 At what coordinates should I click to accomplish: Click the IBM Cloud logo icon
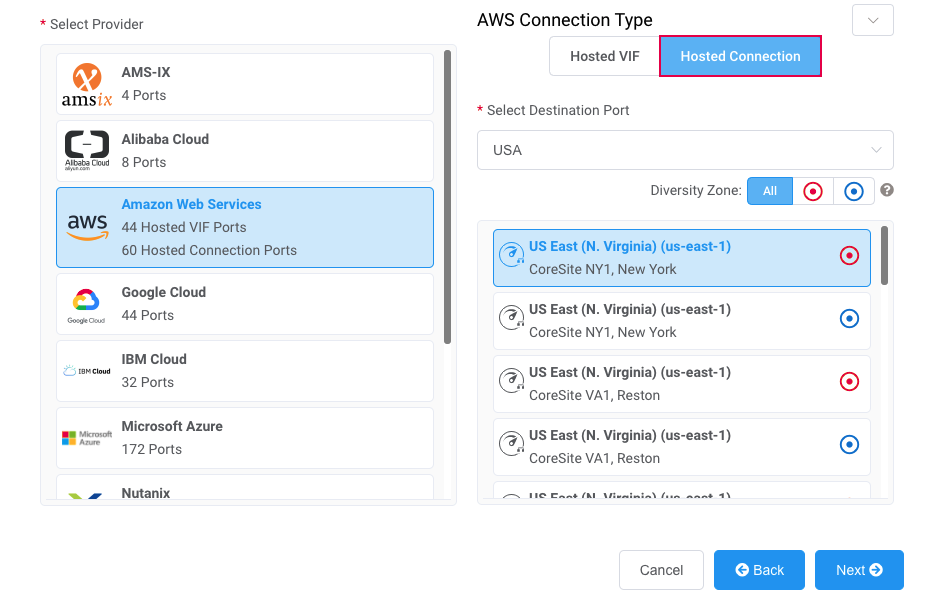click(87, 371)
